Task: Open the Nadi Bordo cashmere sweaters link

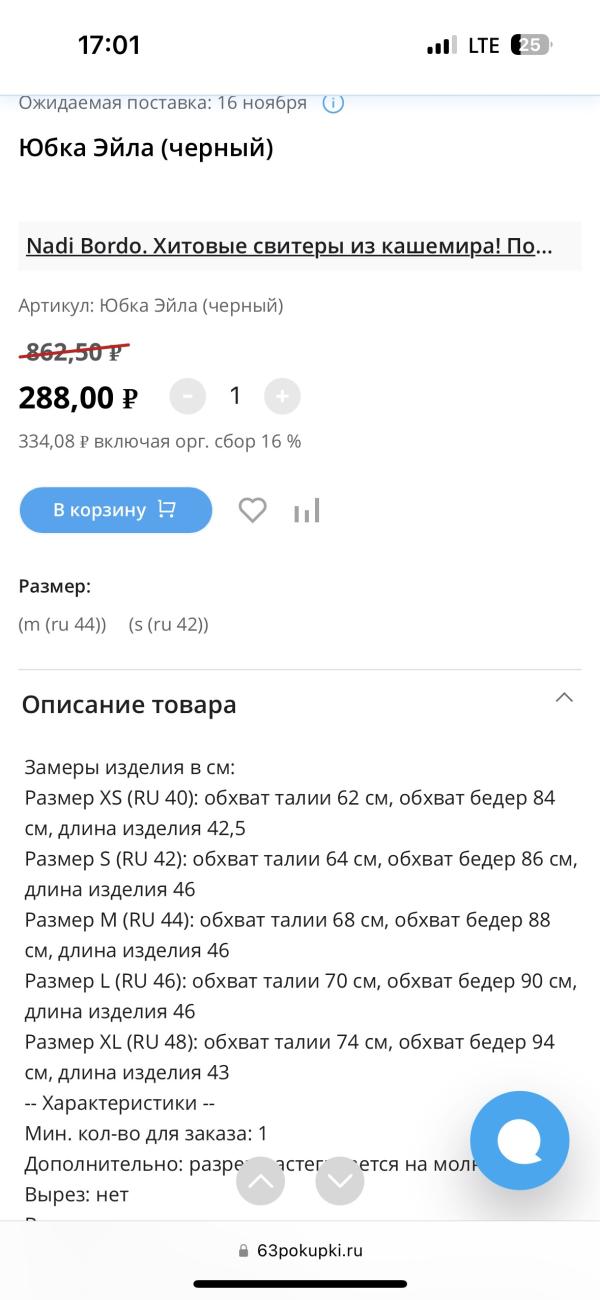Action: coord(289,246)
